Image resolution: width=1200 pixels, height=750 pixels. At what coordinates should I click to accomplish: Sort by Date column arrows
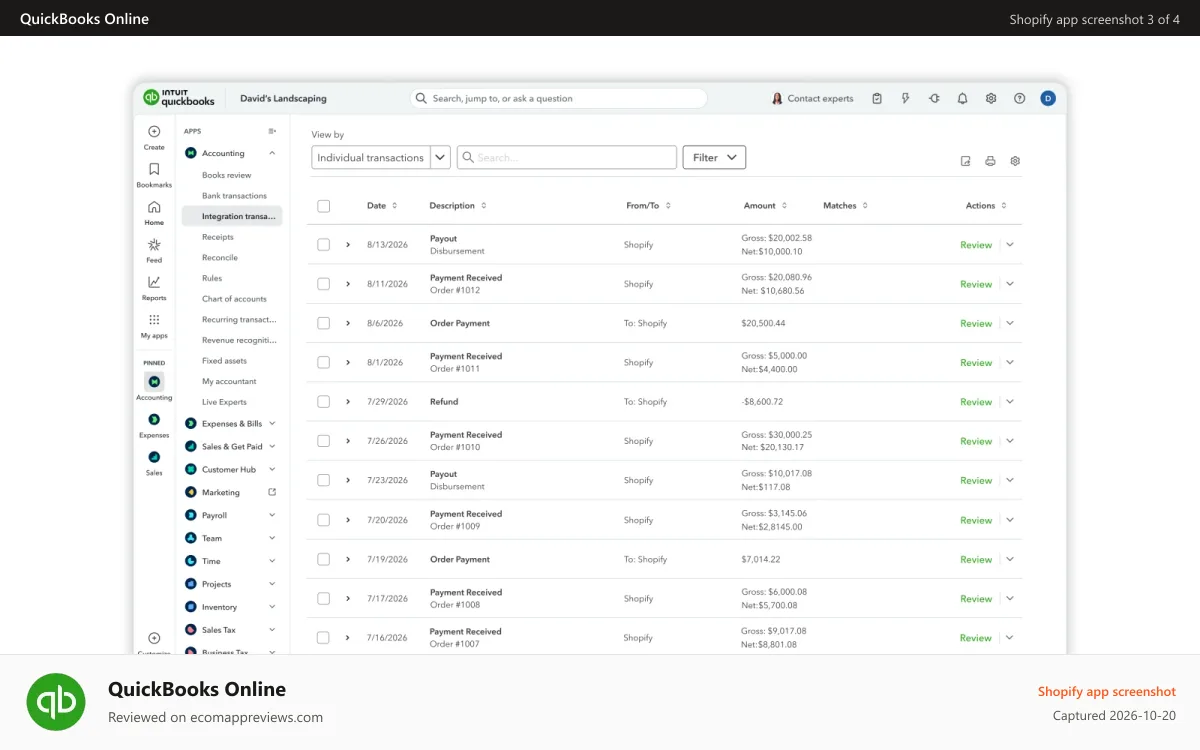(394, 206)
